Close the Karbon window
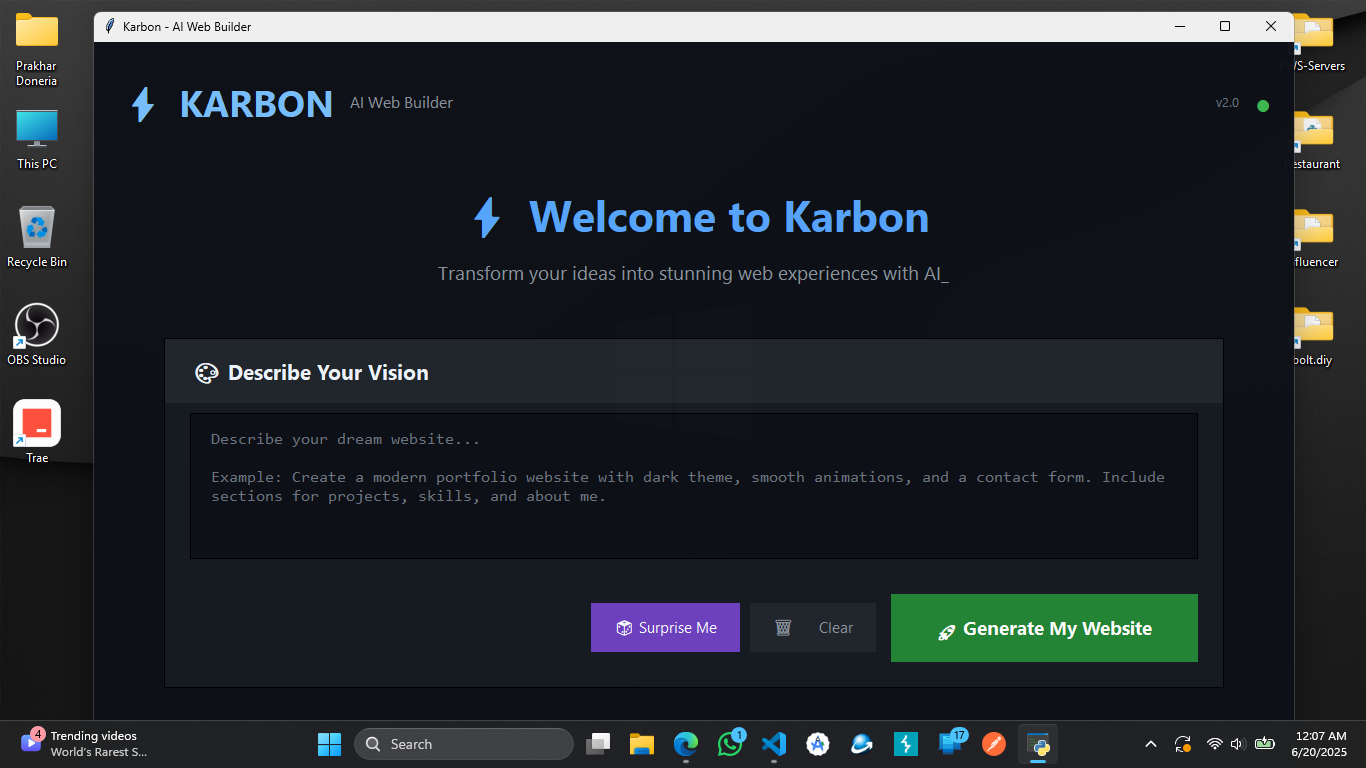 1271,27
